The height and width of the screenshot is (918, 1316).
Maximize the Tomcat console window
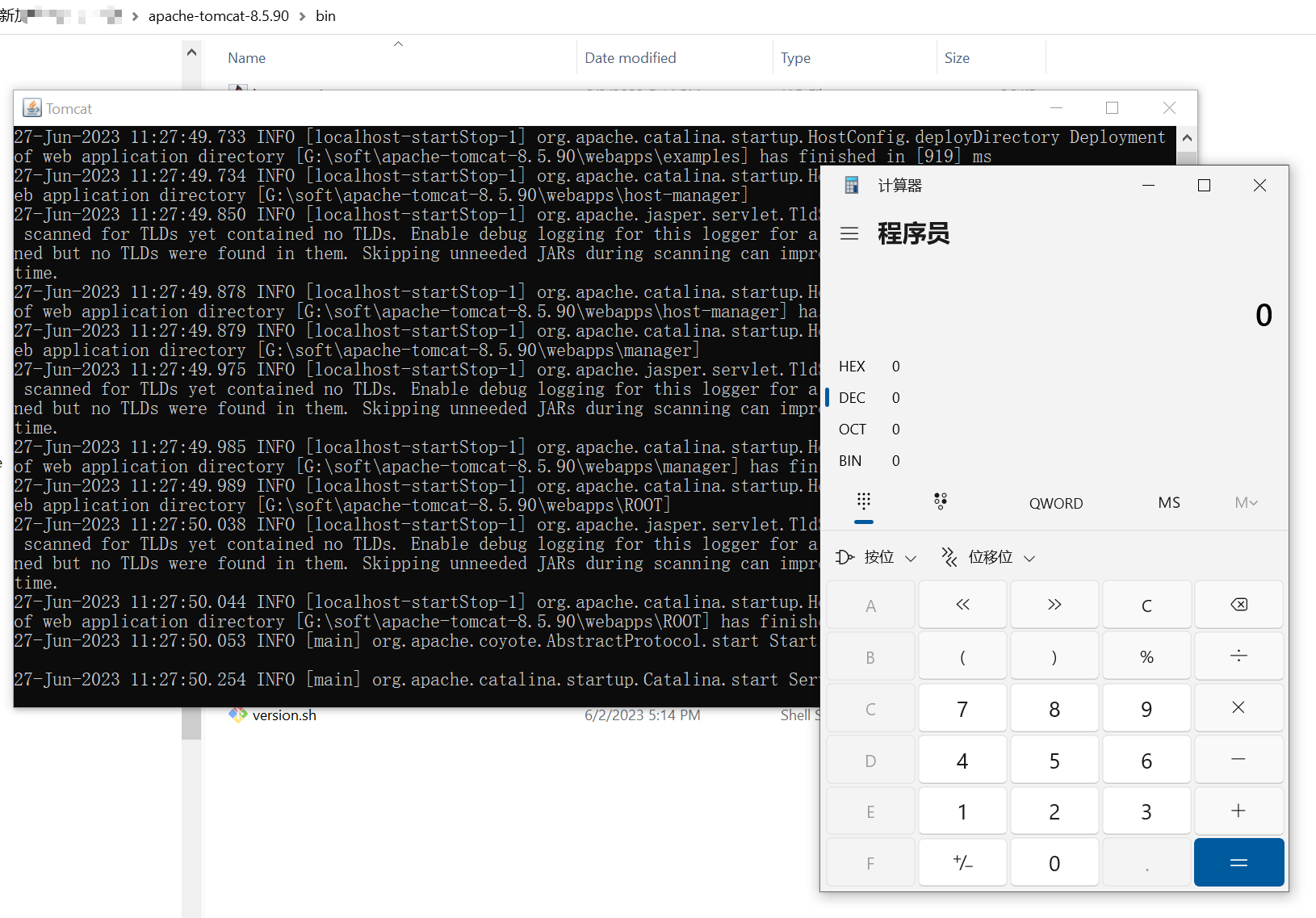coord(1112,108)
